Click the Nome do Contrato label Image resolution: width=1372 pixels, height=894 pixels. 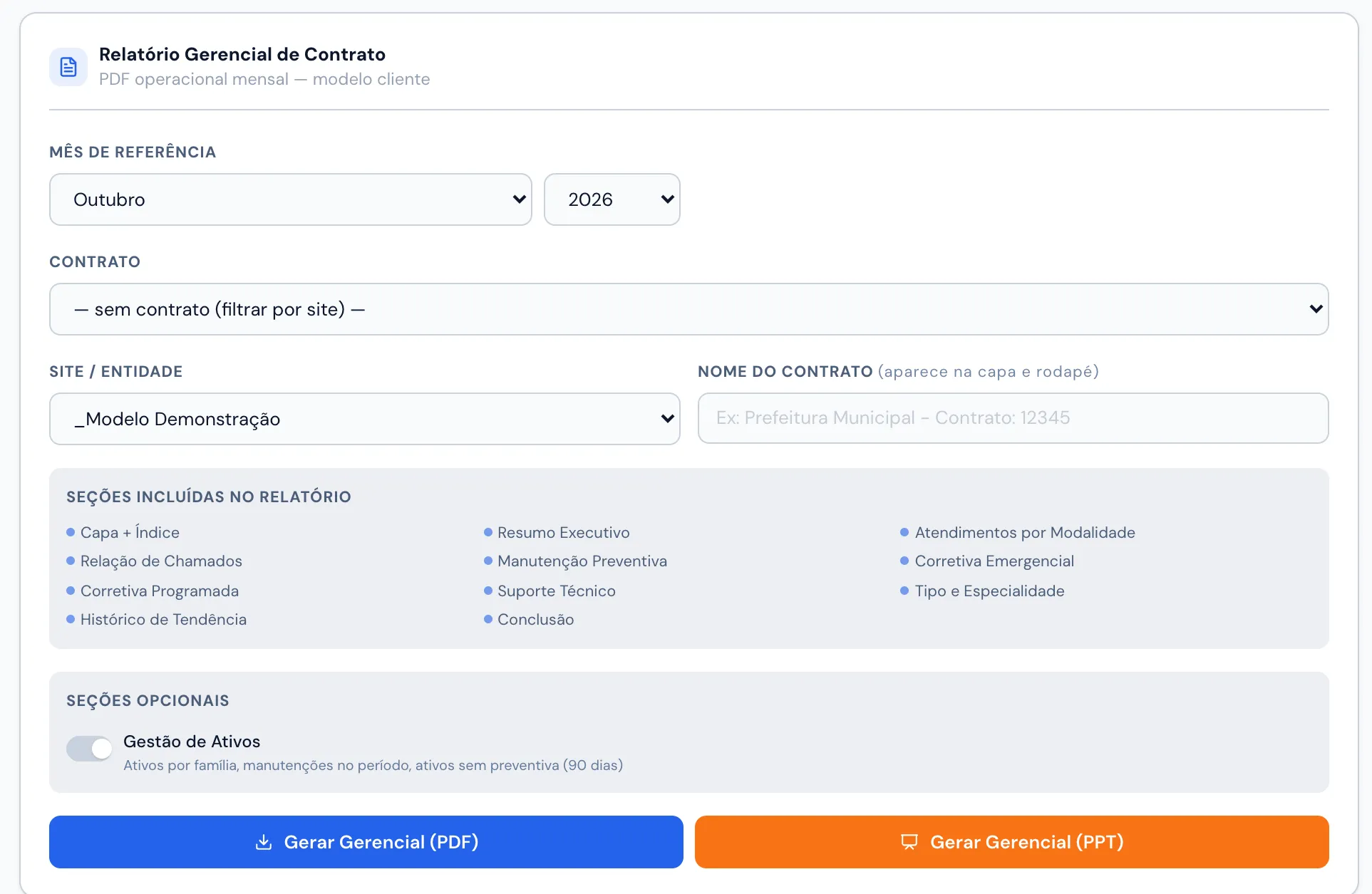click(x=898, y=372)
